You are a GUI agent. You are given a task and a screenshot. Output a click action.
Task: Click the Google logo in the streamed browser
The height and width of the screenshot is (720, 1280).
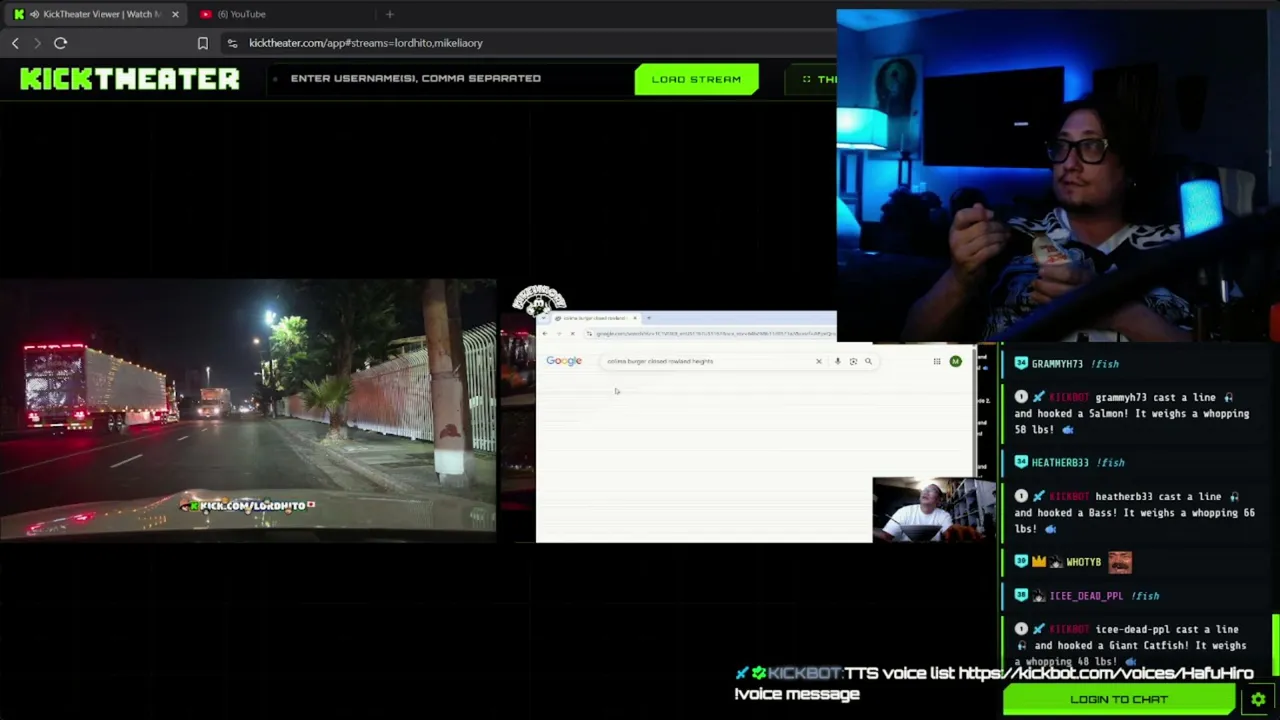564,361
